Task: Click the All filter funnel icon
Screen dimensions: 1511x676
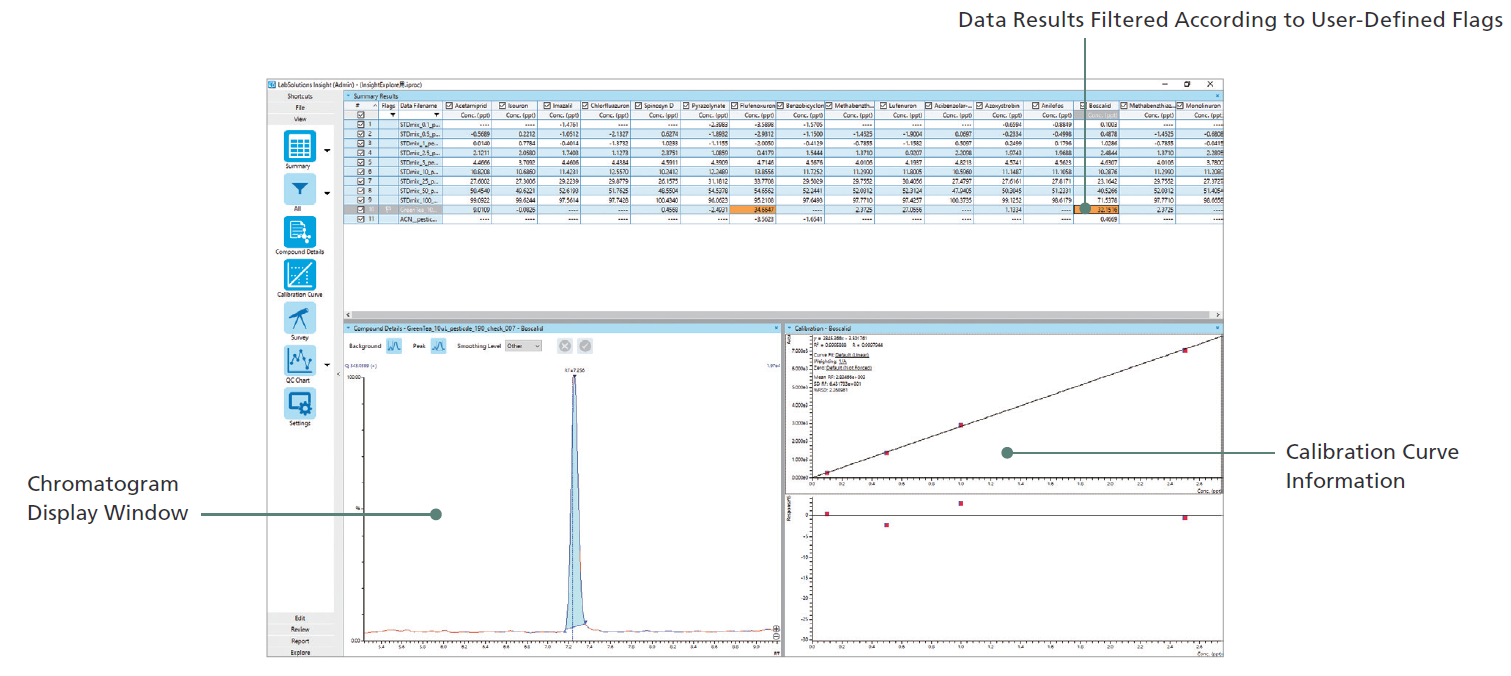Action: (x=299, y=190)
